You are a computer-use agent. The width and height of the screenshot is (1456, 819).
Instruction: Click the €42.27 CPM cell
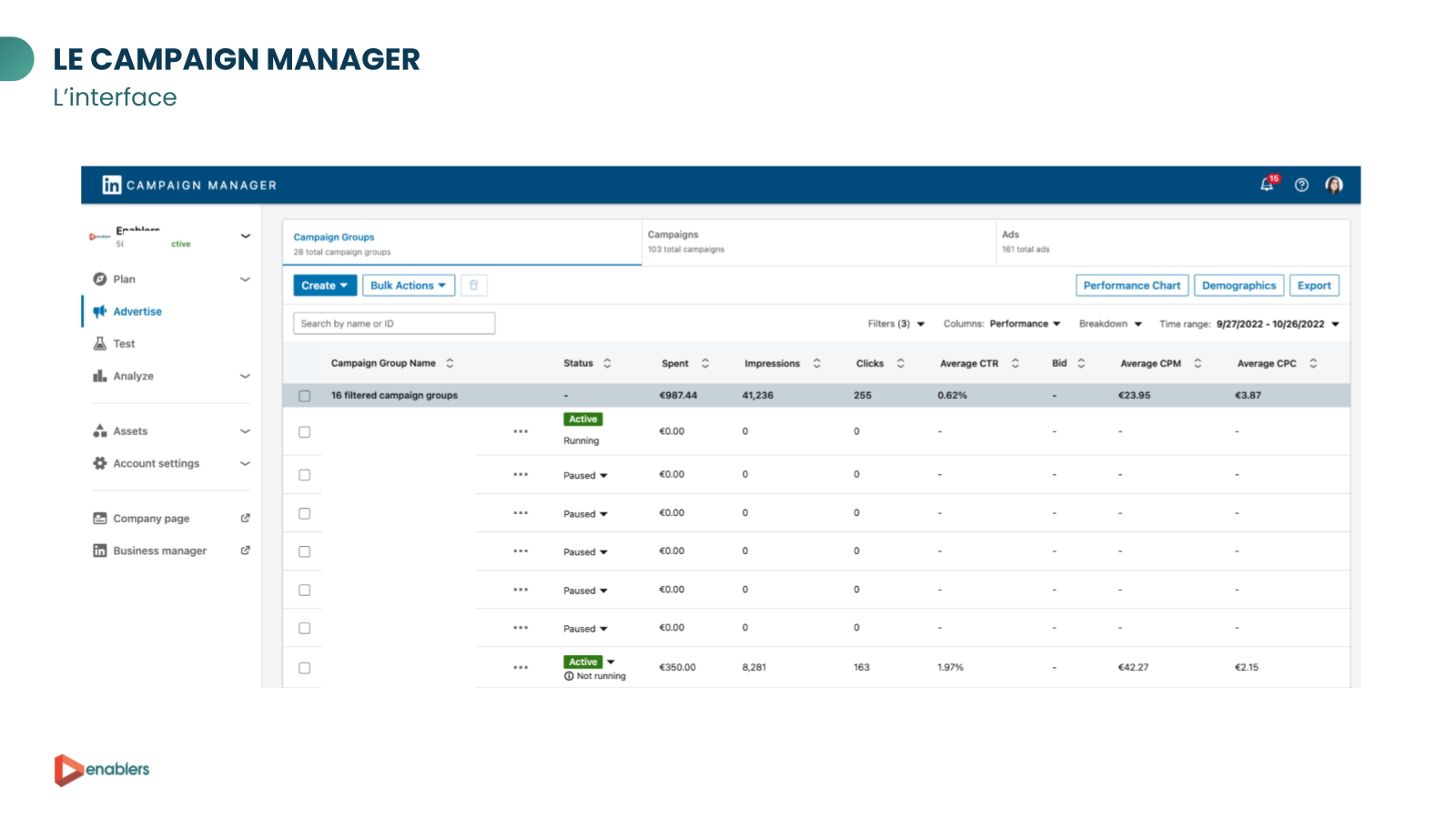1133,668
